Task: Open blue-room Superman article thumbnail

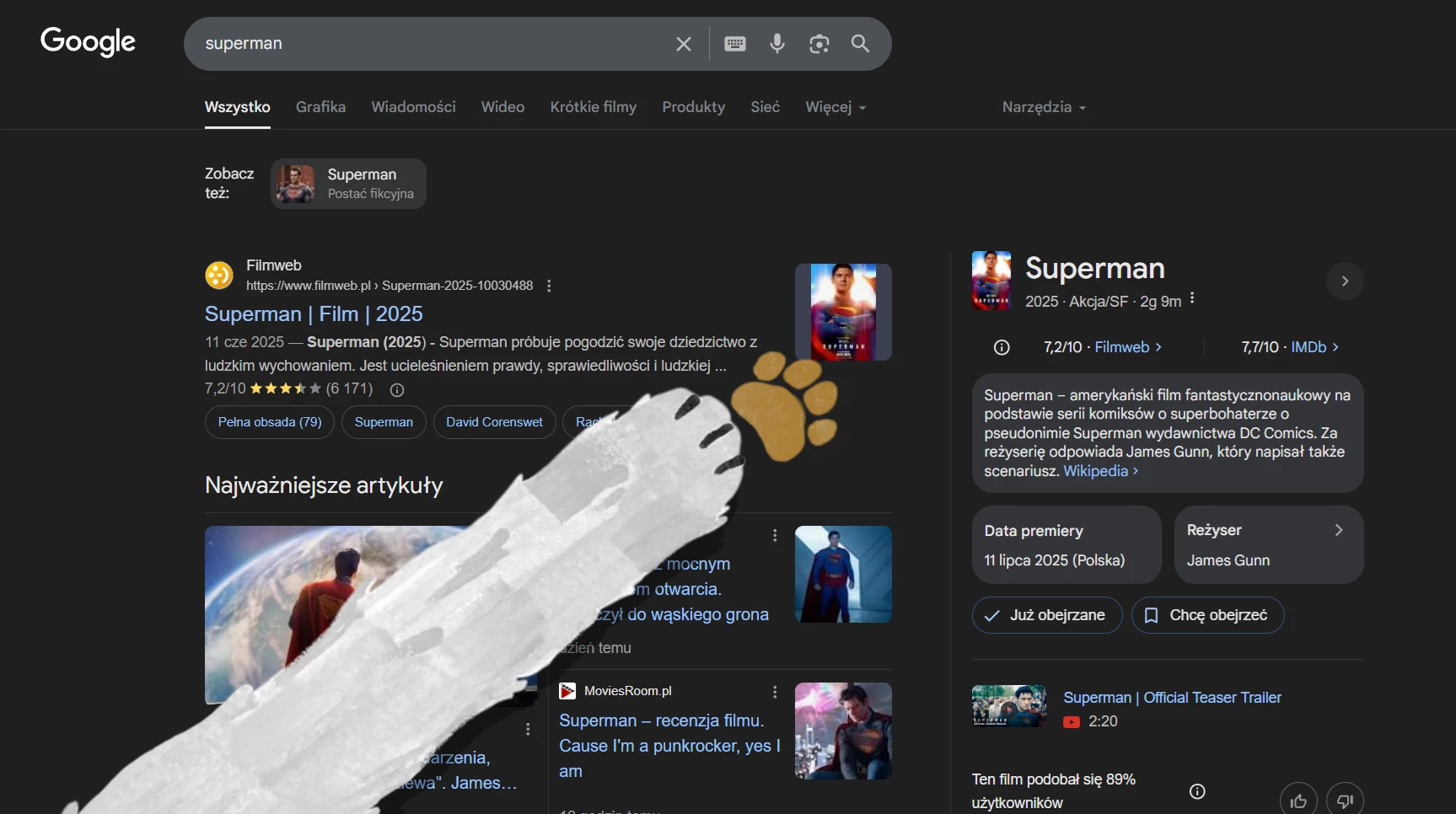Action: click(x=843, y=574)
